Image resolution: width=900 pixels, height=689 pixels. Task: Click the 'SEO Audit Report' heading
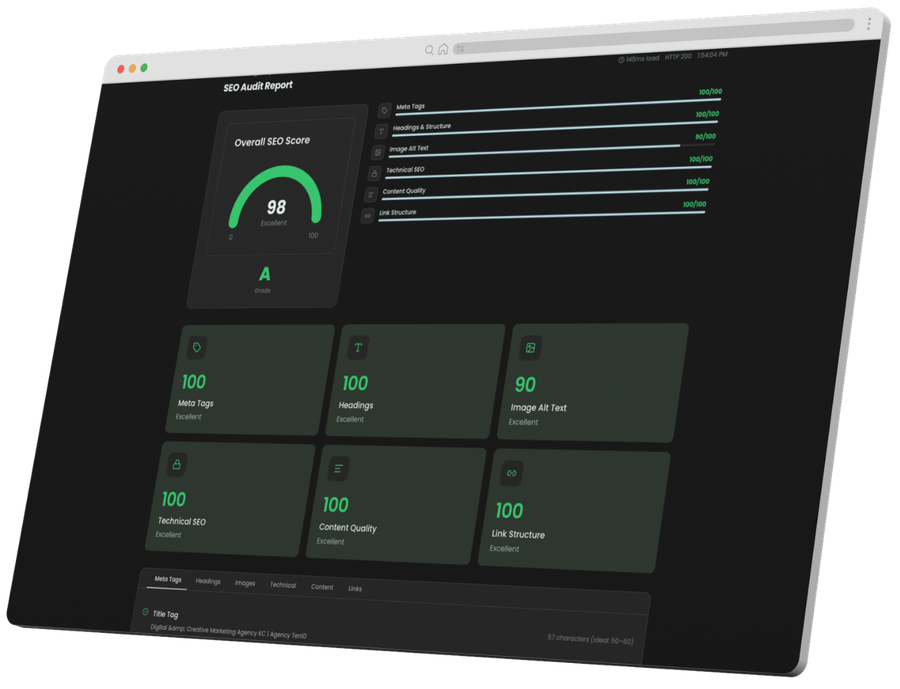258,87
